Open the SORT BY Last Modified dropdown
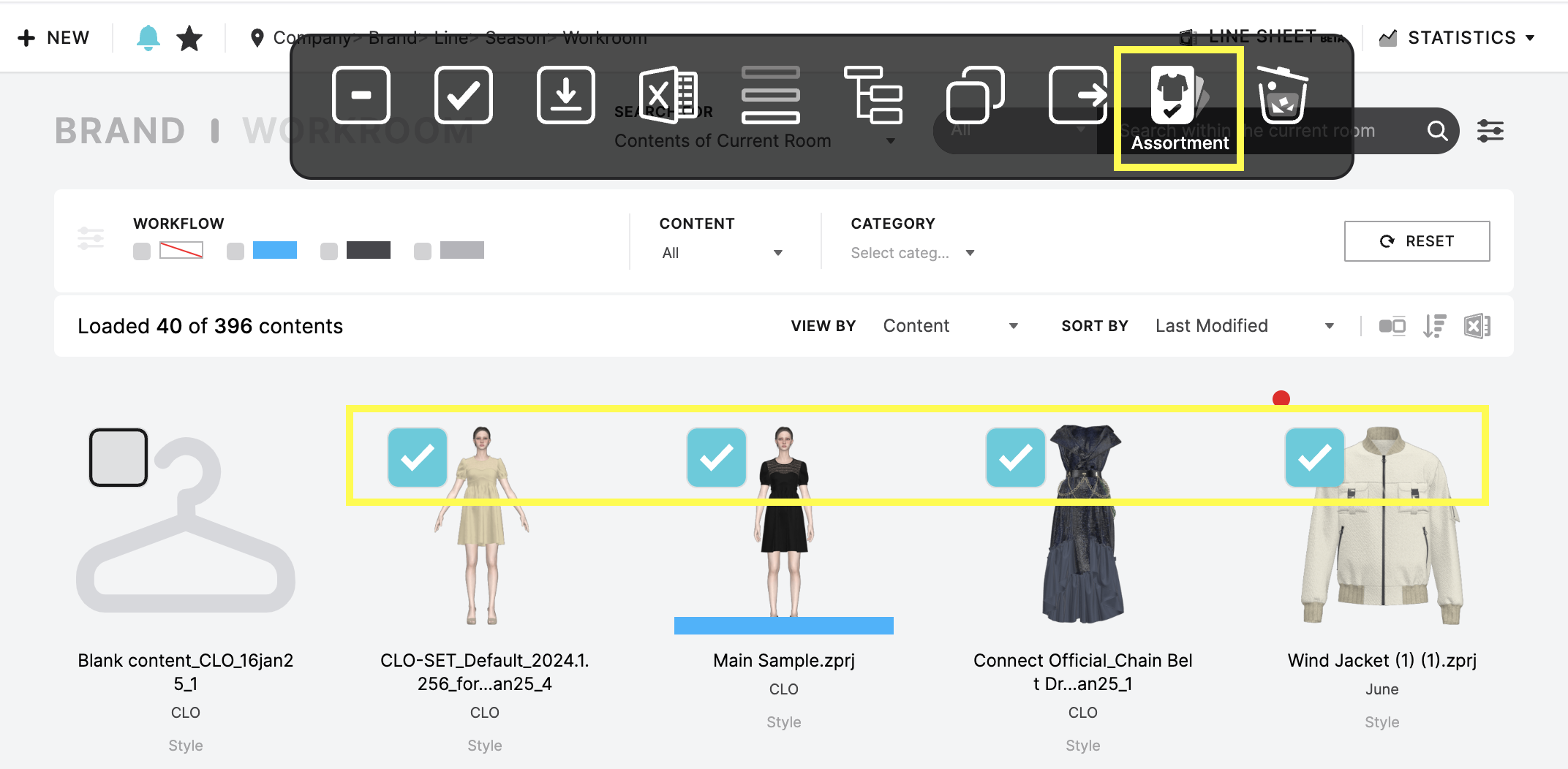This screenshot has width=1568, height=769. click(1245, 326)
